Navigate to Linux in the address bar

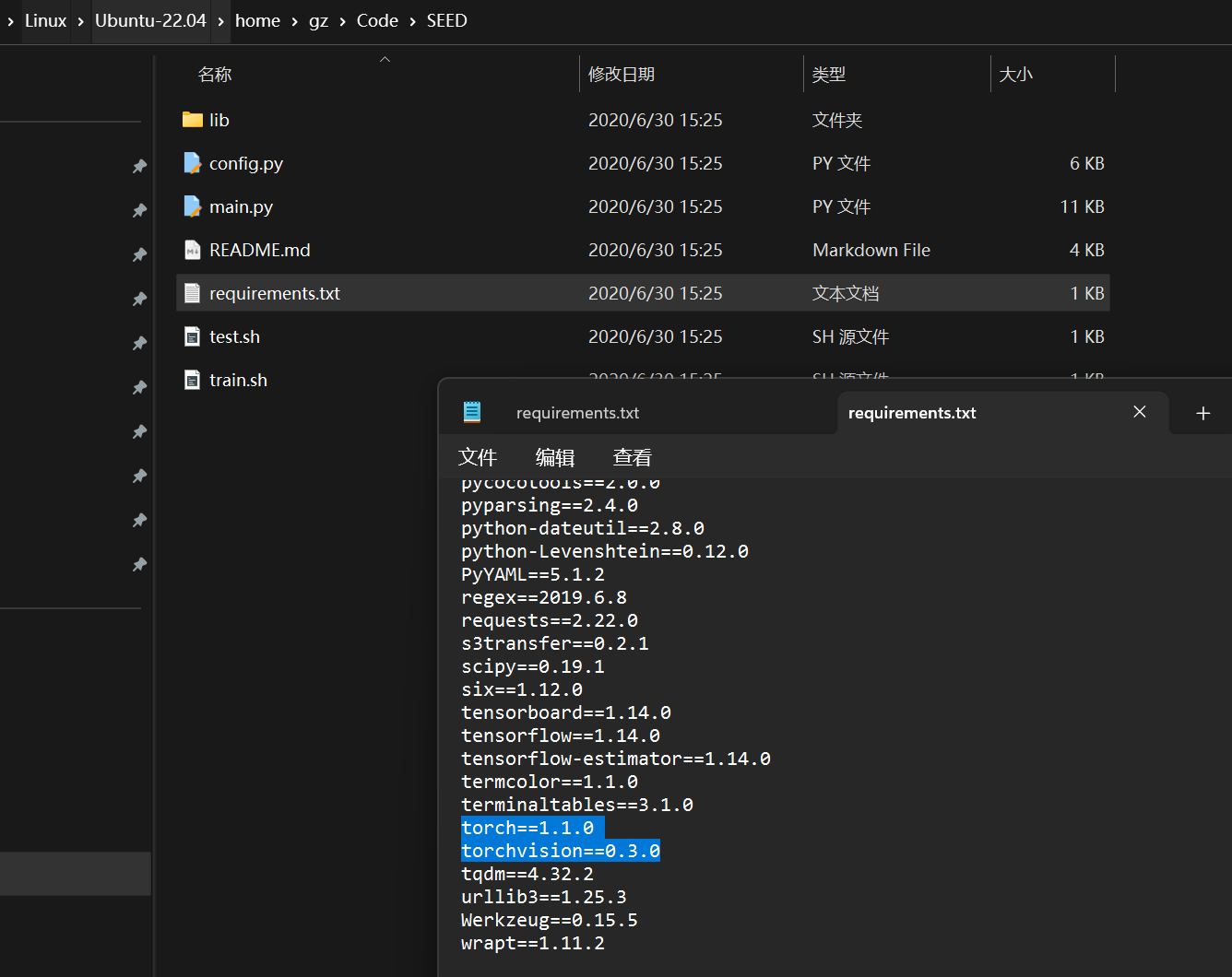click(45, 20)
